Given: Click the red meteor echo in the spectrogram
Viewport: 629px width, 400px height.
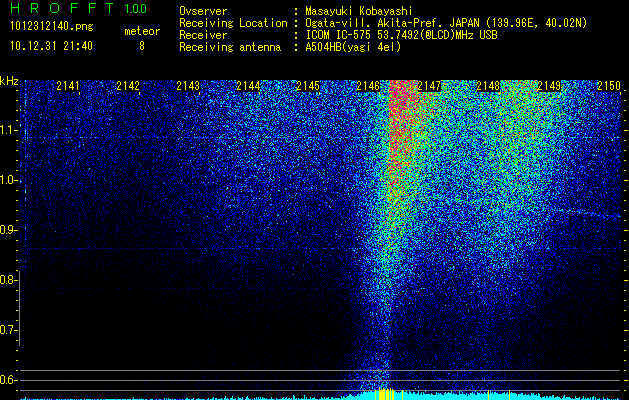Looking at the screenshot, I should click(x=401, y=132).
